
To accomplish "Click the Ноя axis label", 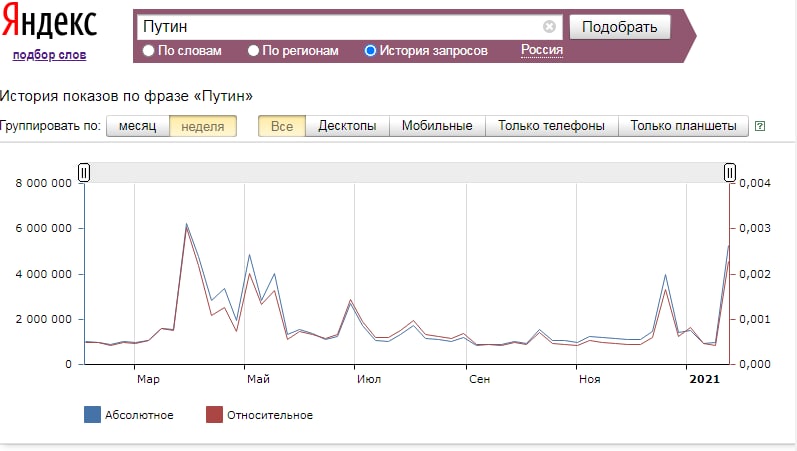I will (590, 379).
